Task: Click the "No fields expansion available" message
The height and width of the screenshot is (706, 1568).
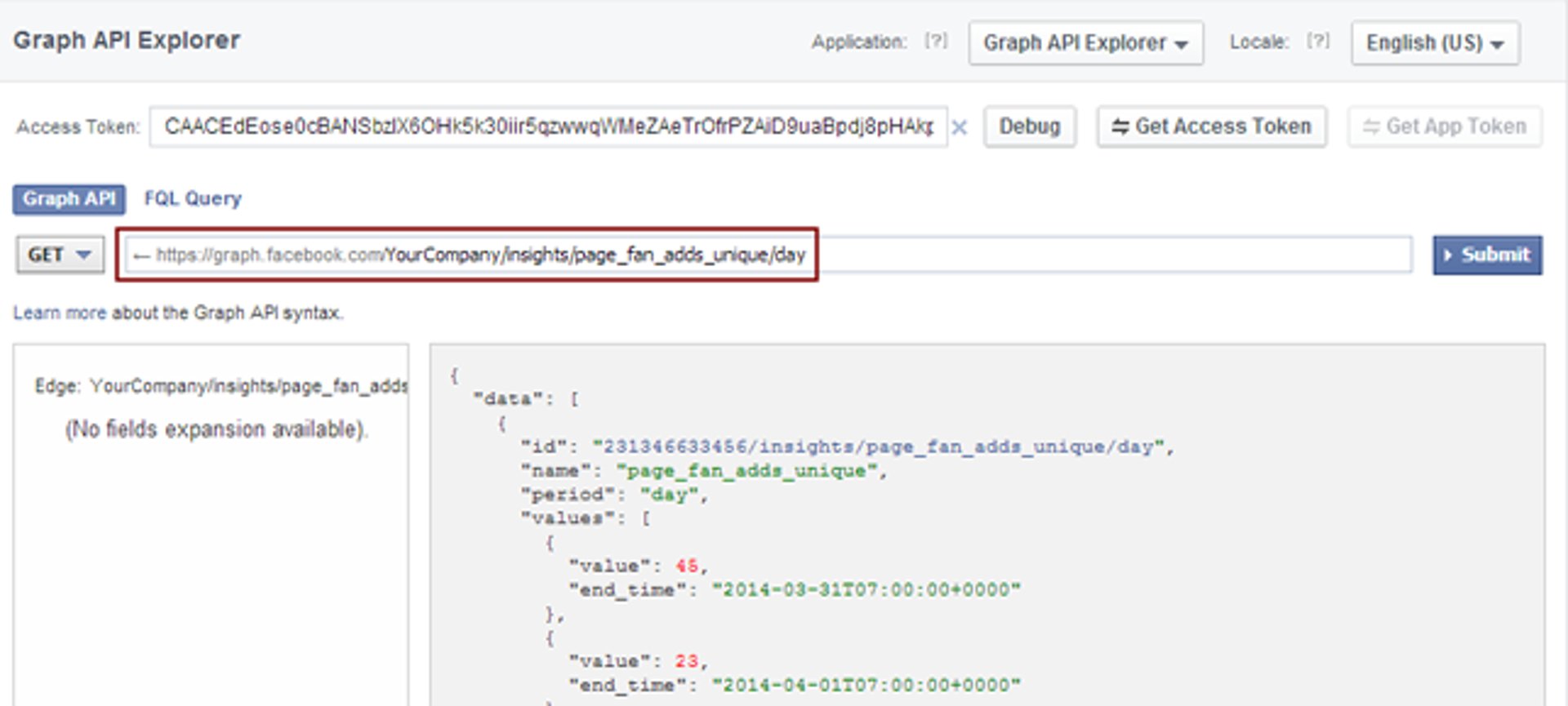Action: point(216,429)
